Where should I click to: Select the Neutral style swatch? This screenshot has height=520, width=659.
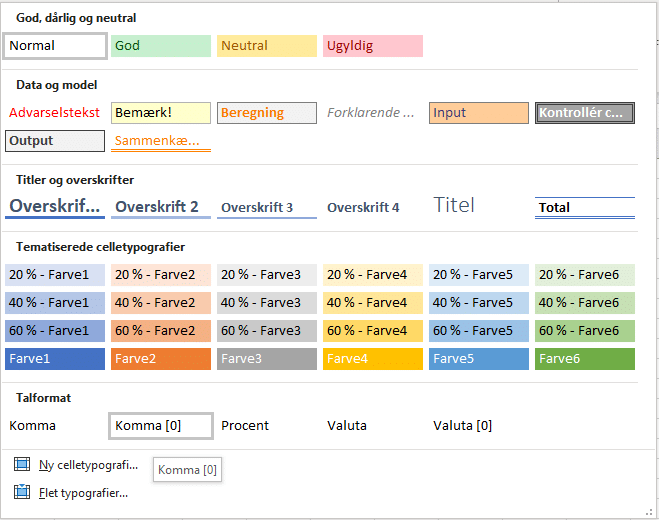pos(266,46)
